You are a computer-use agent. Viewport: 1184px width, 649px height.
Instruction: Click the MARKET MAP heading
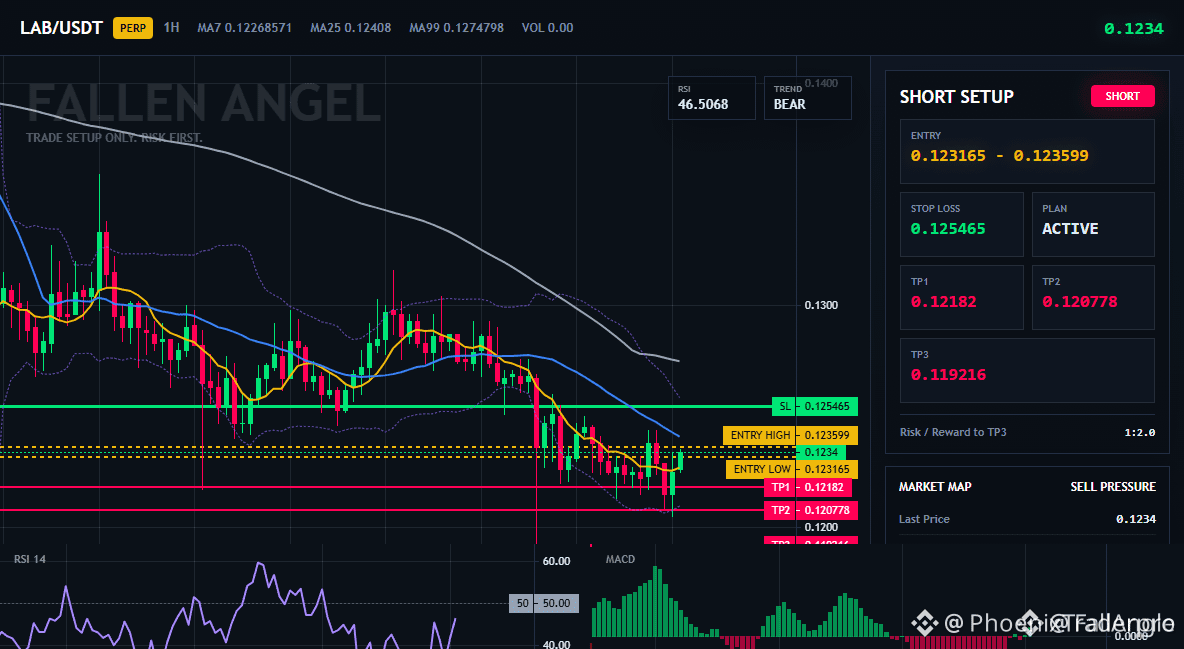[935, 487]
